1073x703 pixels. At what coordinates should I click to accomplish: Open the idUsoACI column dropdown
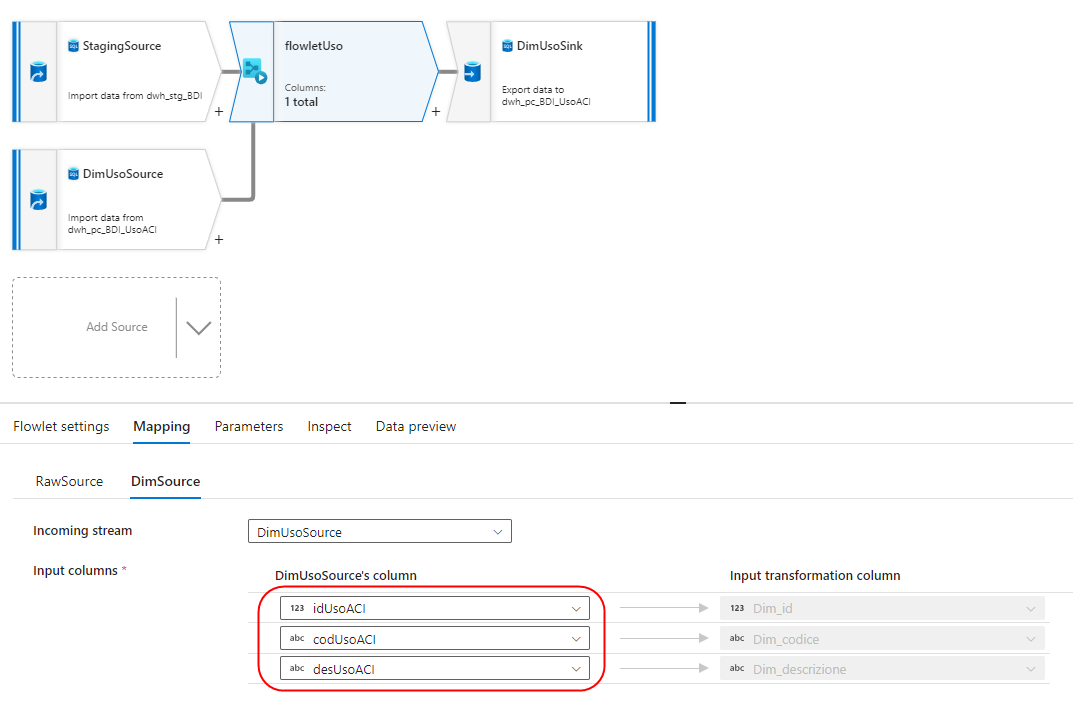[x=576, y=607]
